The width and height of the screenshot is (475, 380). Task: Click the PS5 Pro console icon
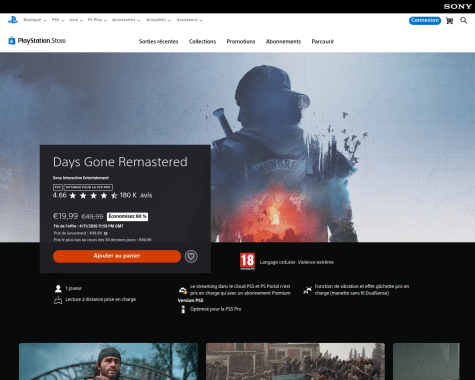[183, 309]
